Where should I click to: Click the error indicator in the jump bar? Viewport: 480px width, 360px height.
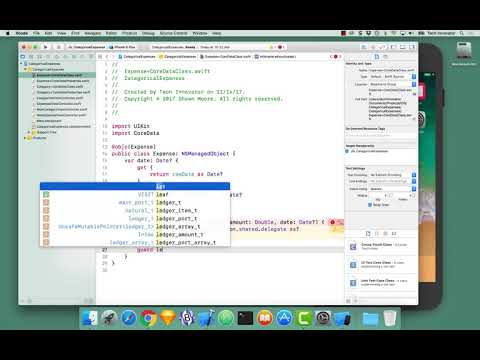[336, 57]
